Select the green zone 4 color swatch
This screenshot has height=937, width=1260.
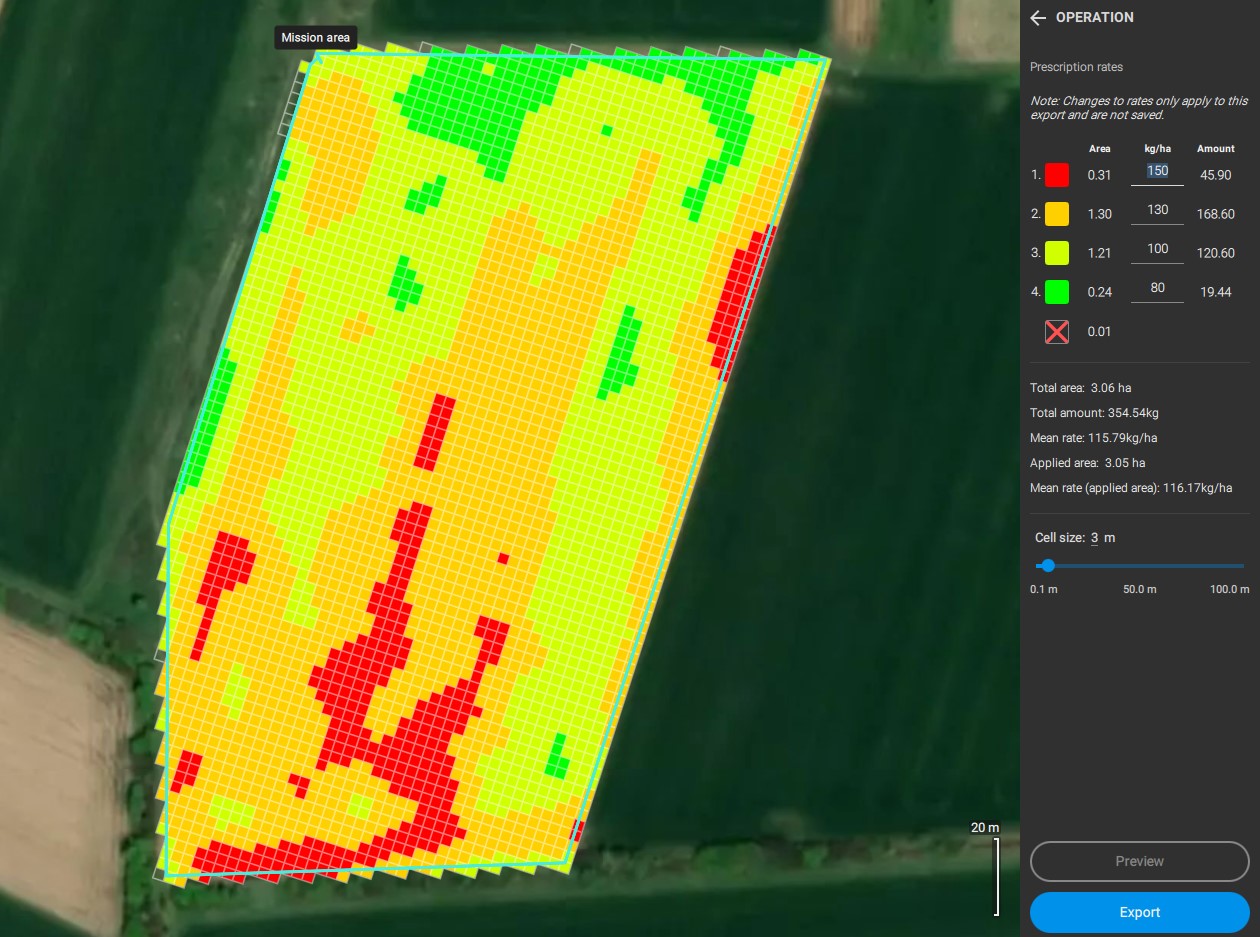pyautogui.click(x=1057, y=292)
